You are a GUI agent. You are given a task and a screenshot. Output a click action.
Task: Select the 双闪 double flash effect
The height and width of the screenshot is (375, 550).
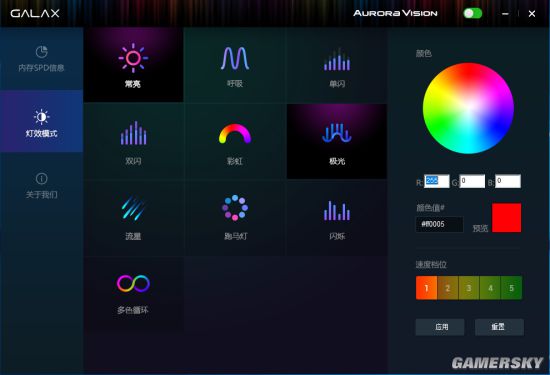[x=133, y=141]
